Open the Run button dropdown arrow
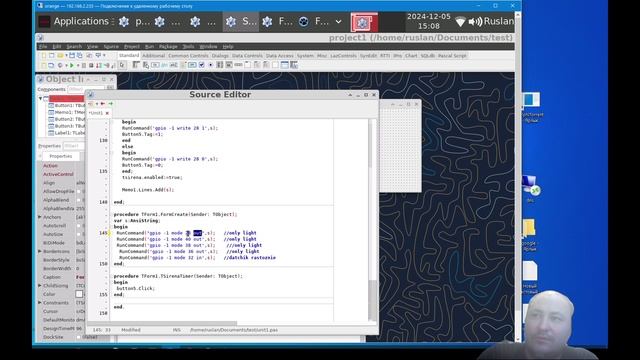640x360 pixels. click(78, 65)
